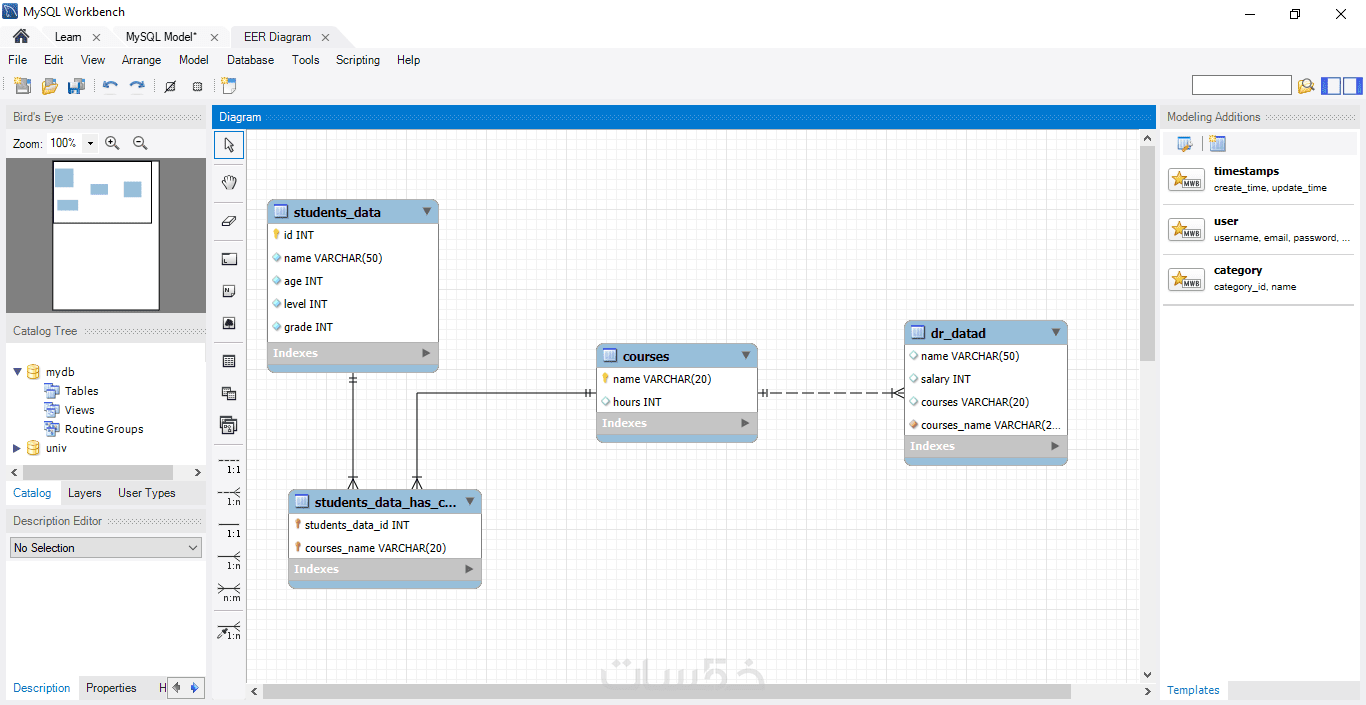The width and height of the screenshot is (1366, 705).
Task: Open the Database menu
Action: [x=250, y=60]
